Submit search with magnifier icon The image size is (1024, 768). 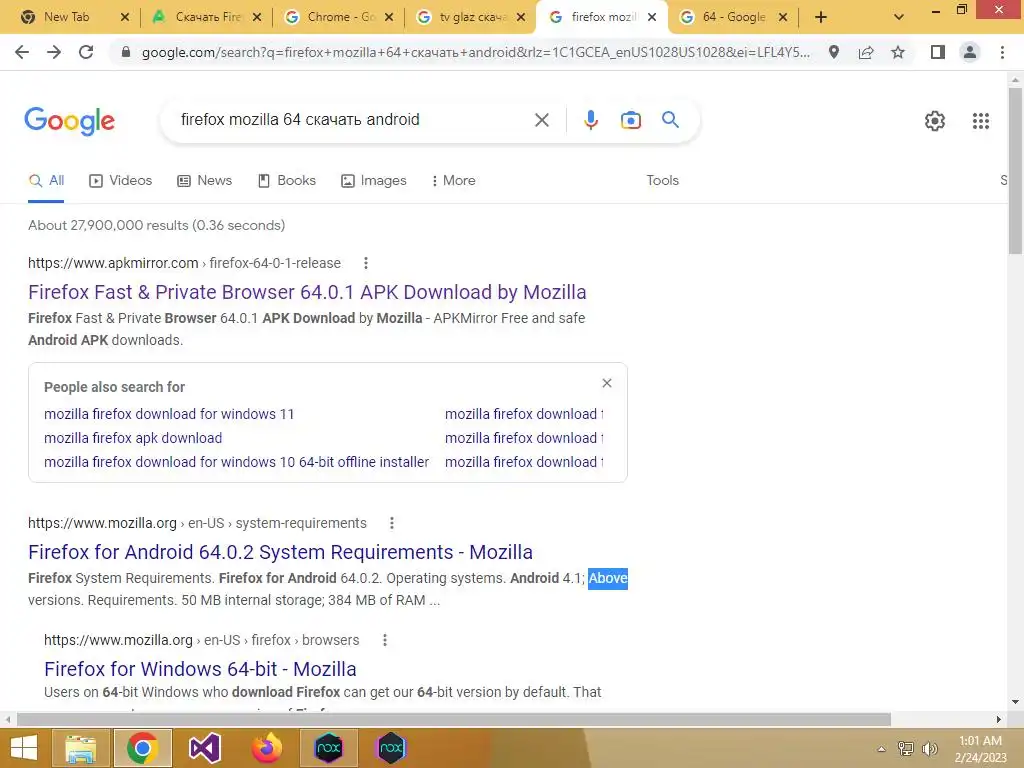tap(671, 120)
